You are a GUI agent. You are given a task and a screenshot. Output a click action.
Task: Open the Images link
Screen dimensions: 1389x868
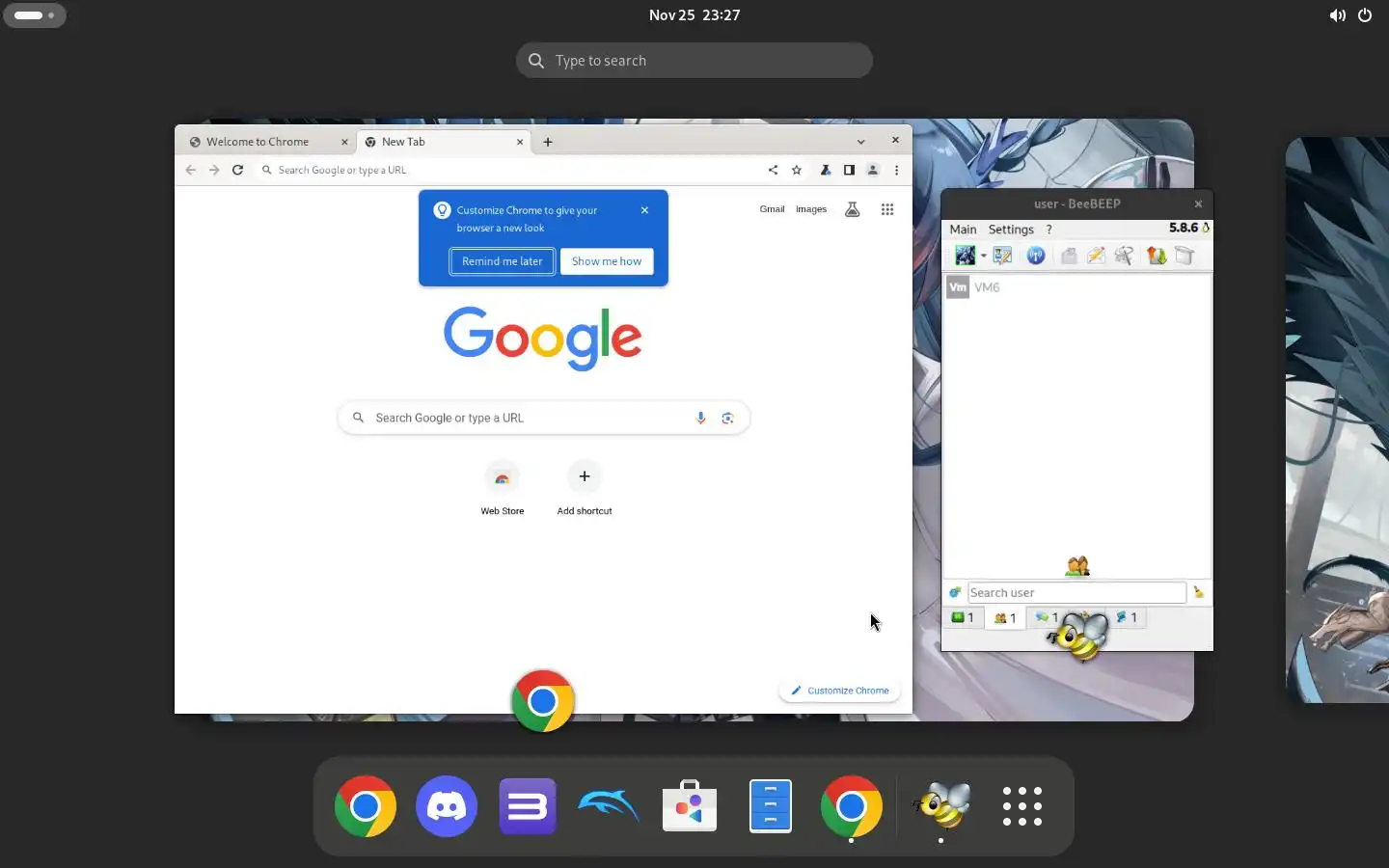pos(811,209)
